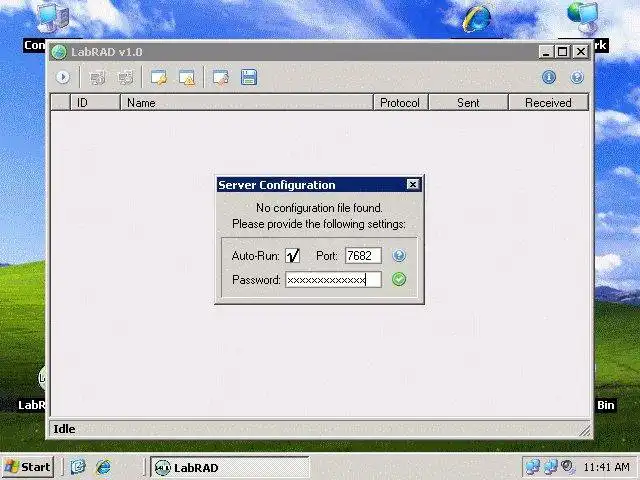Click the second network tray icon
The height and width of the screenshot is (480, 640).
coord(550,467)
